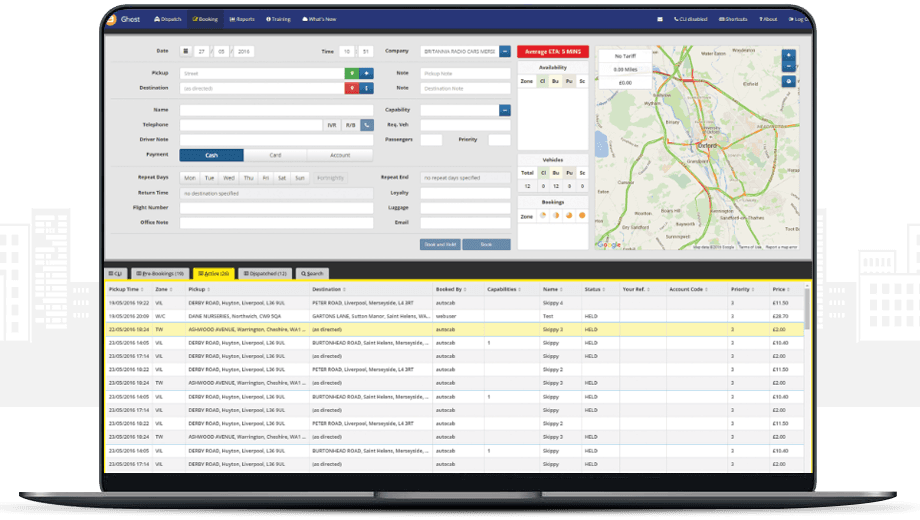This screenshot has height=520, width=920.
Task: Toggle the Fri repeat day
Action: [x=266, y=177]
